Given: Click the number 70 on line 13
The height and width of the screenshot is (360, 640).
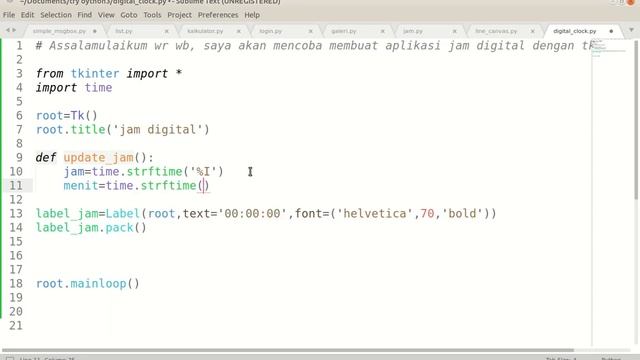Looking at the screenshot, I should (x=427, y=213).
